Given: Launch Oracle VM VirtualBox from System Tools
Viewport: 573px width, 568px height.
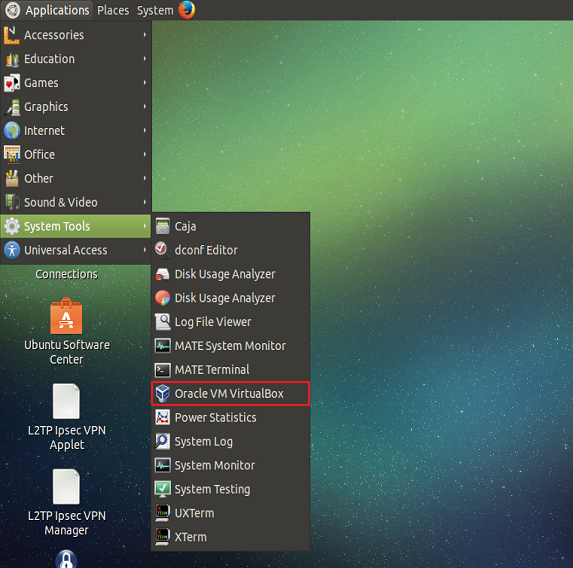Looking at the screenshot, I should 230,394.
